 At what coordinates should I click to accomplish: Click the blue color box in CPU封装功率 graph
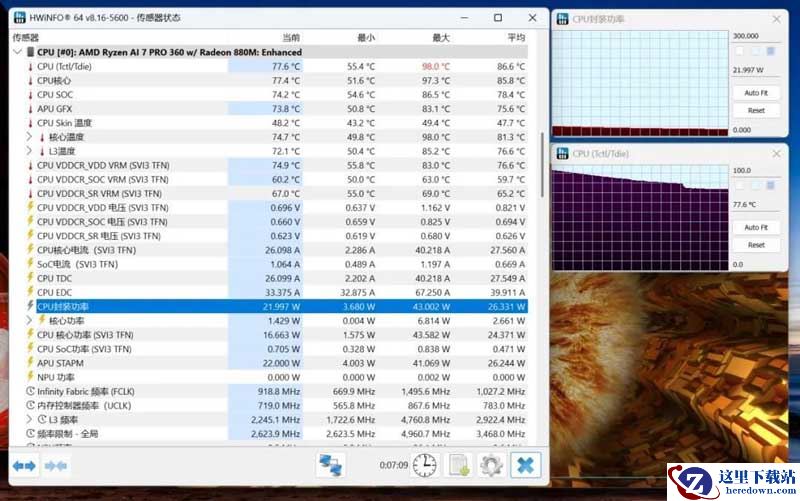click(770, 51)
